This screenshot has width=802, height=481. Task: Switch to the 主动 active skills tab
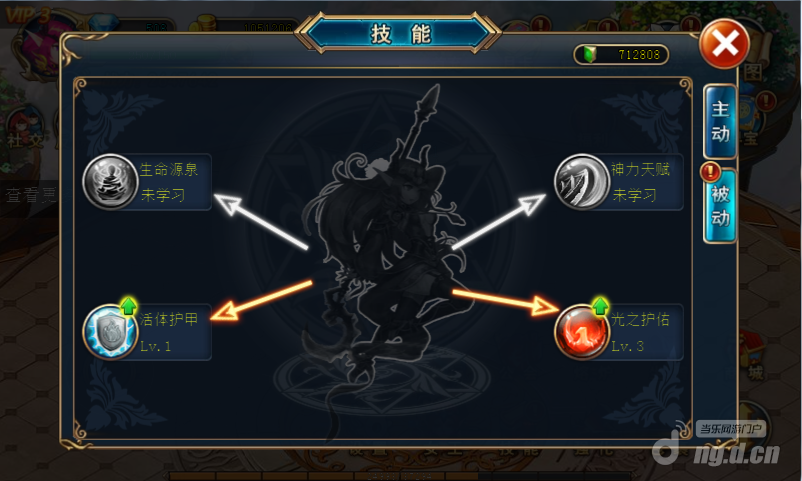point(720,122)
